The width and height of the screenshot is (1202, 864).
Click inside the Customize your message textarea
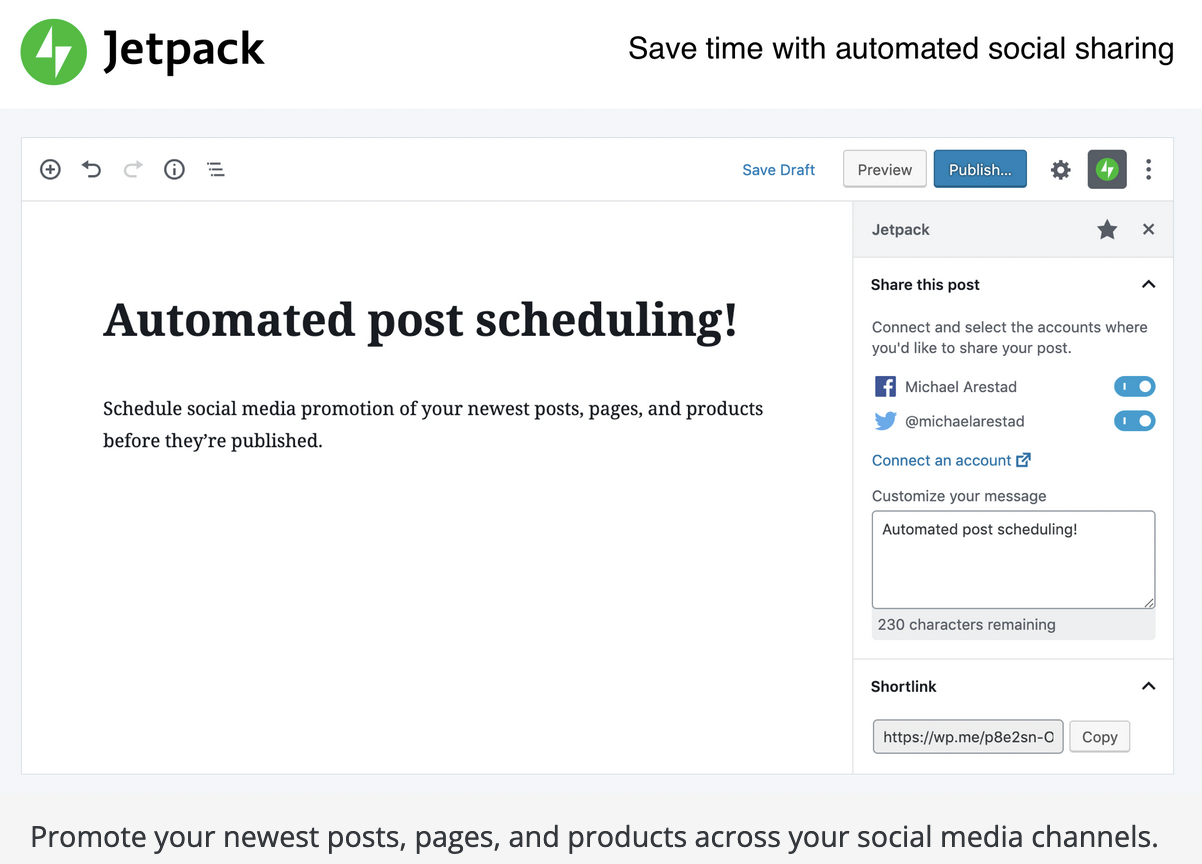pos(1012,560)
